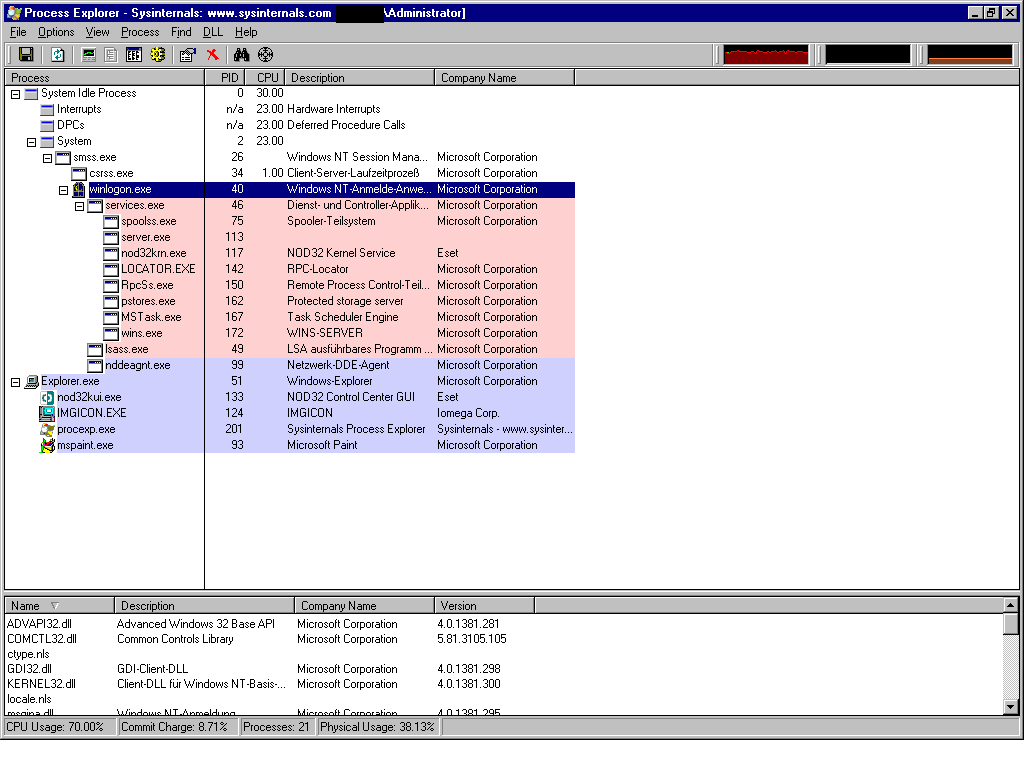Click the lsass.exe window icon
Screen dimensions: 1024x768
[95, 349]
